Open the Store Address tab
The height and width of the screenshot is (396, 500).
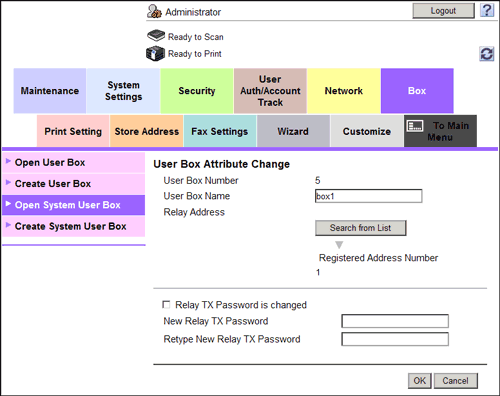click(x=147, y=131)
